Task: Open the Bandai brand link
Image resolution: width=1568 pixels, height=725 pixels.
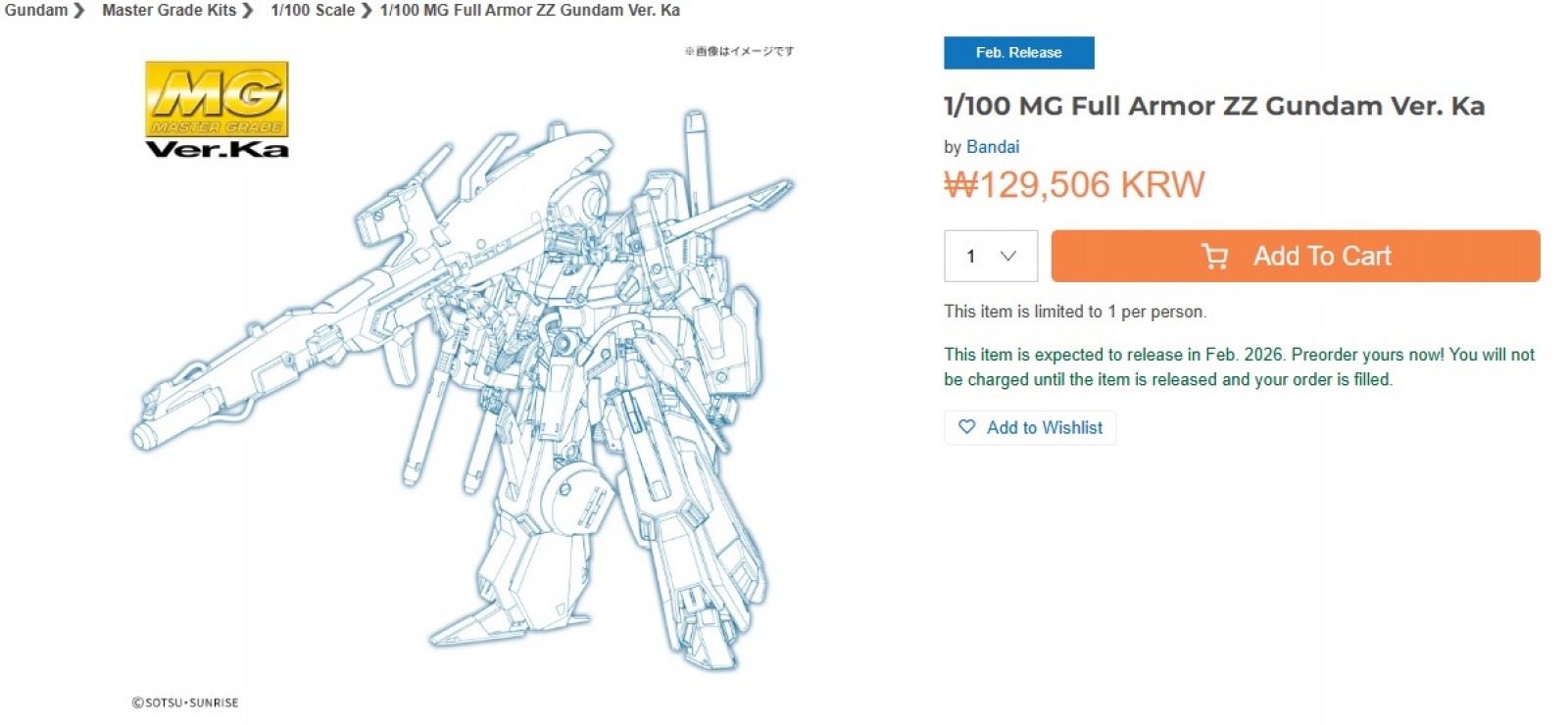Action: [x=992, y=147]
